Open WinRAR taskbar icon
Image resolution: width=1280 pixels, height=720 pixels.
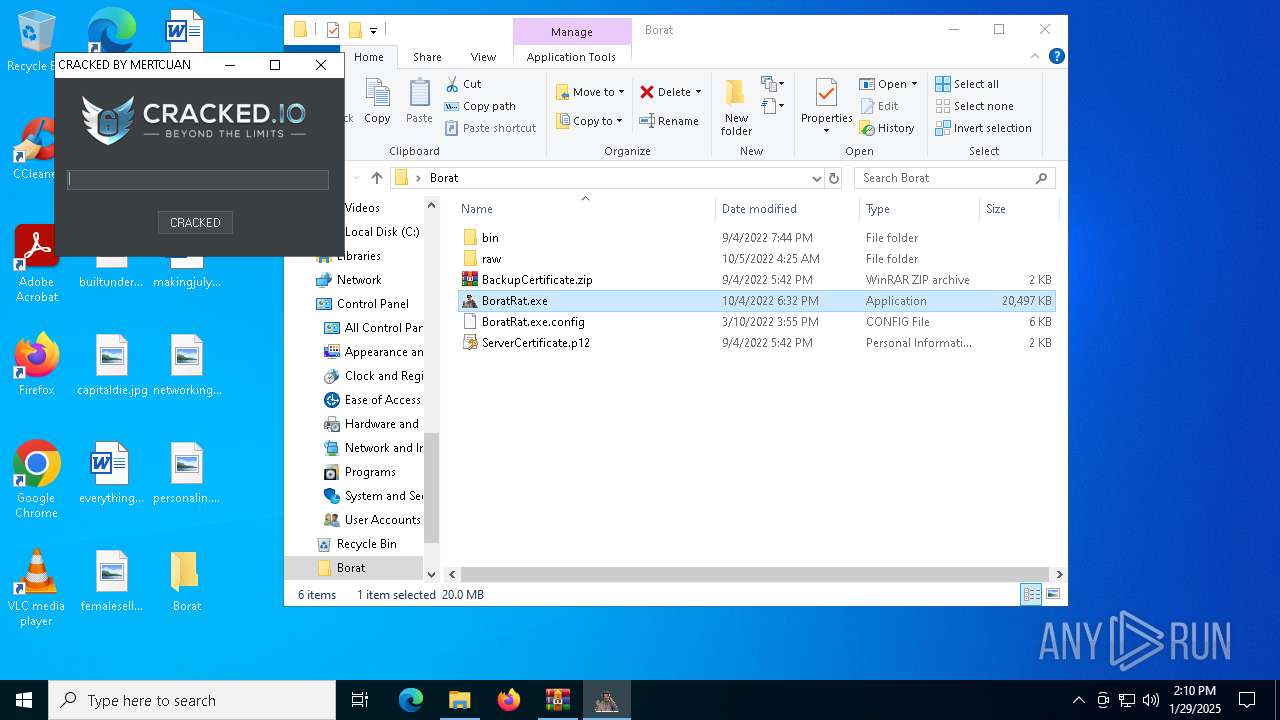(557, 700)
